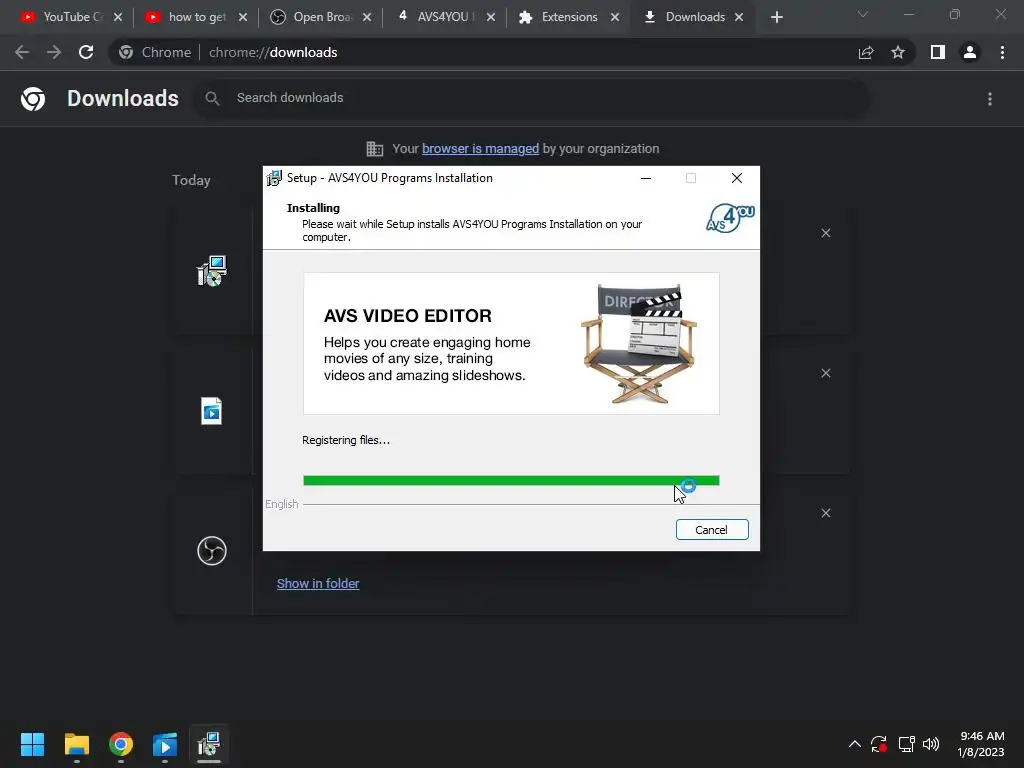Open the browser is managed link
This screenshot has height=768, width=1024.
pos(480,148)
